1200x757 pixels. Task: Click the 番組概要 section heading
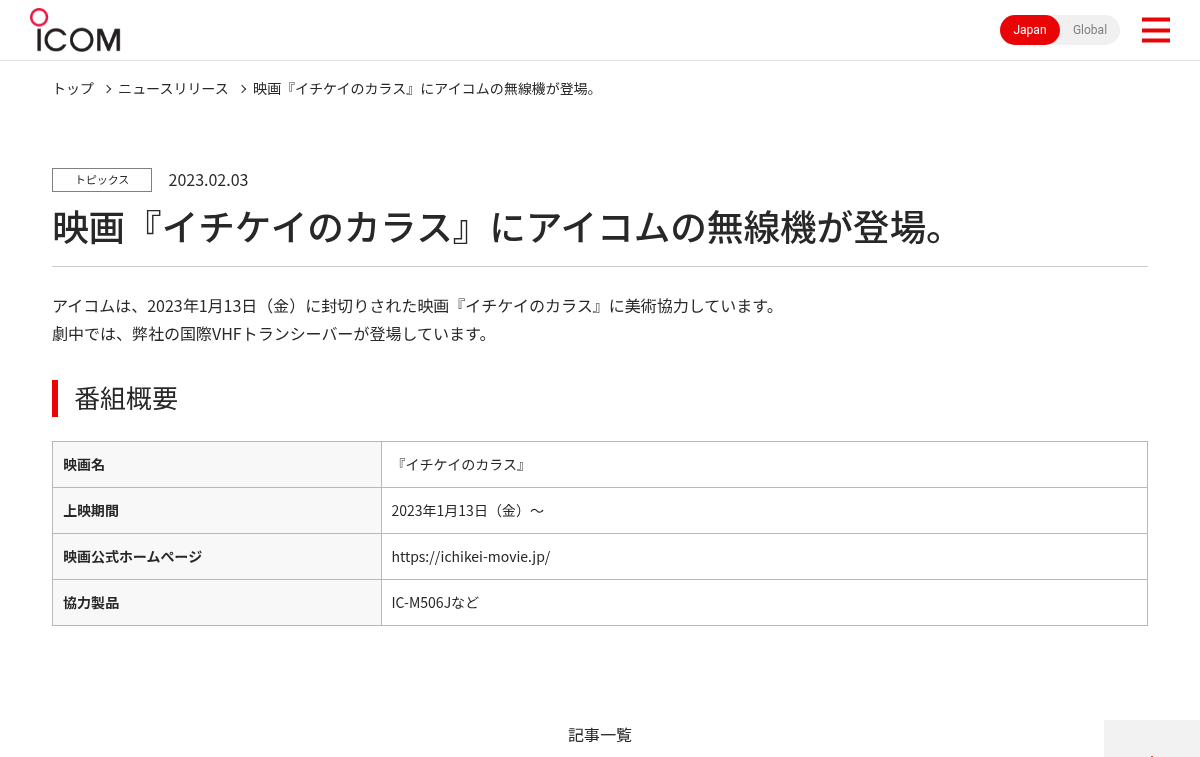[126, 398]
